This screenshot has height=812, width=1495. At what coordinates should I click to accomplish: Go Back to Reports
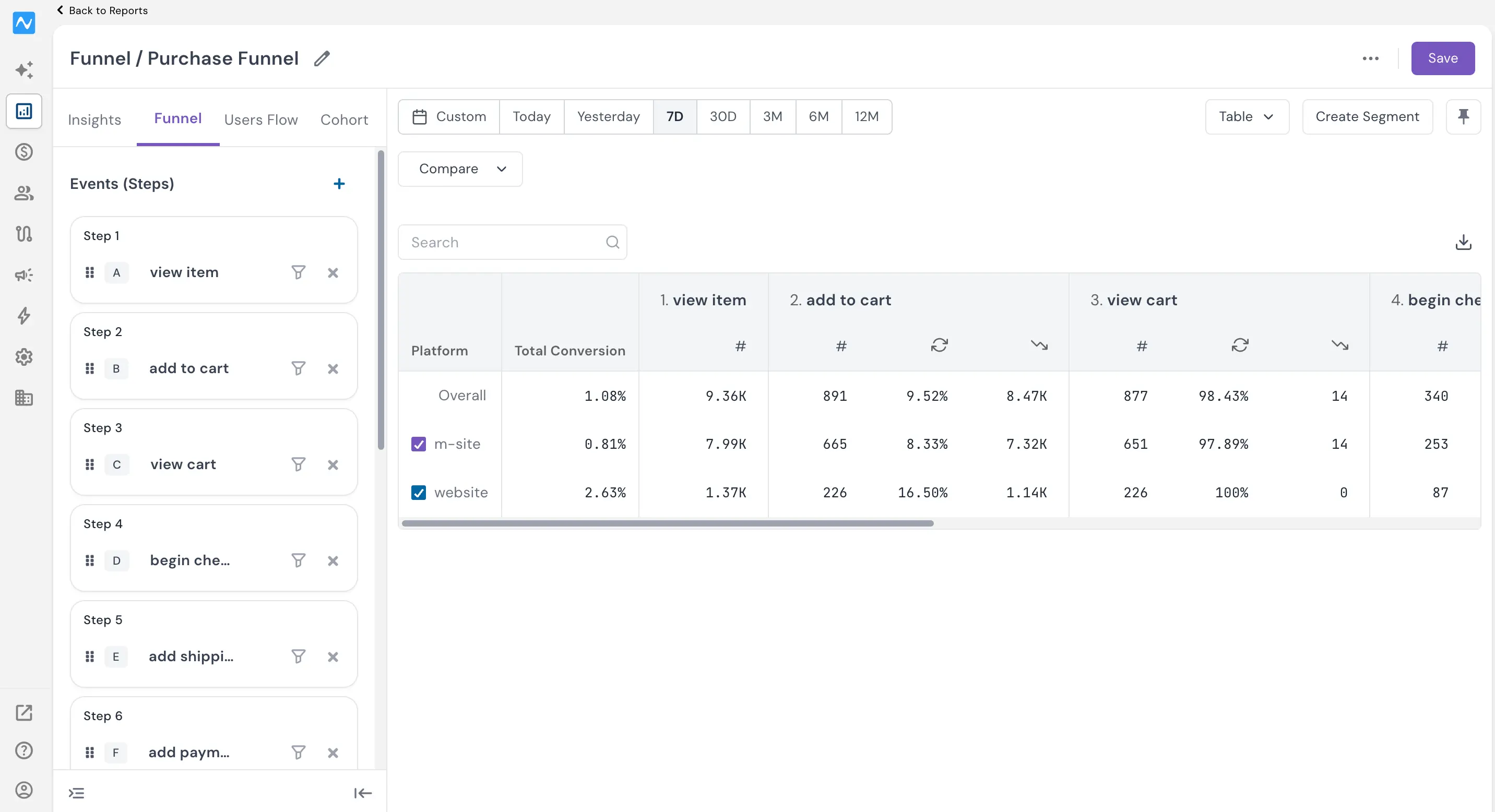pos(102,10)
